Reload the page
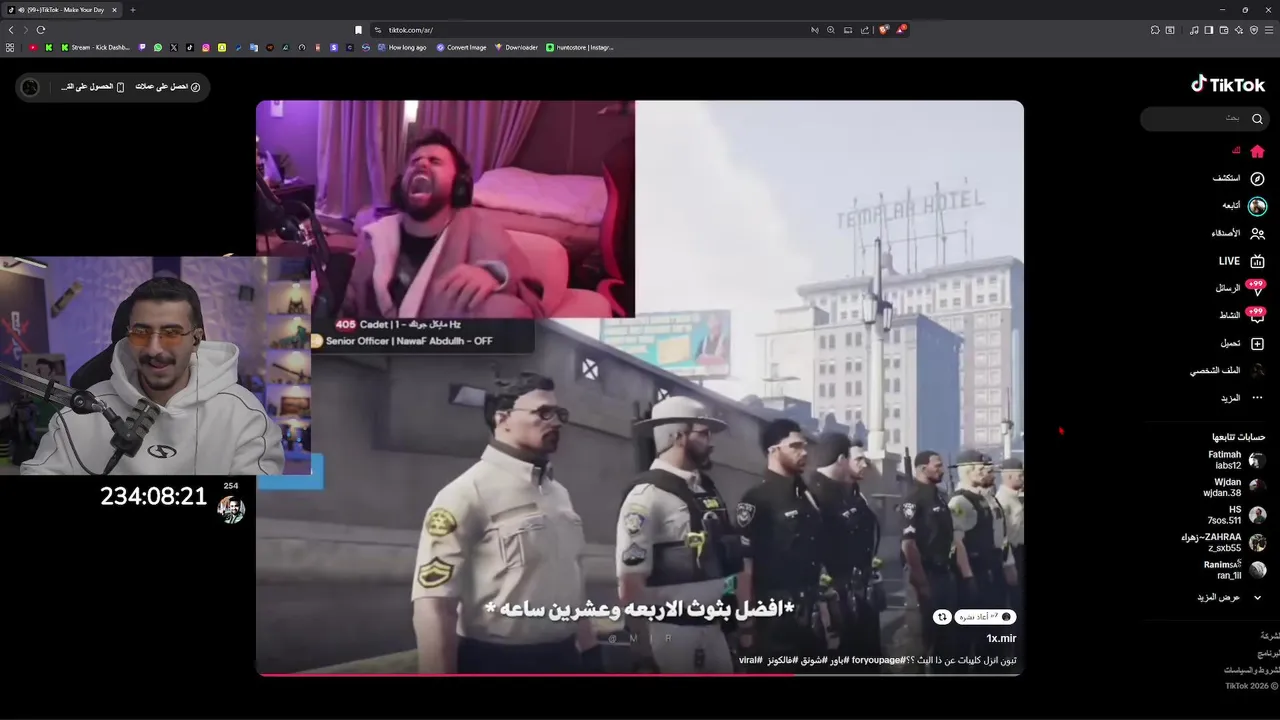The height and width of the screenshot is (720, 1280). (41, 30)
